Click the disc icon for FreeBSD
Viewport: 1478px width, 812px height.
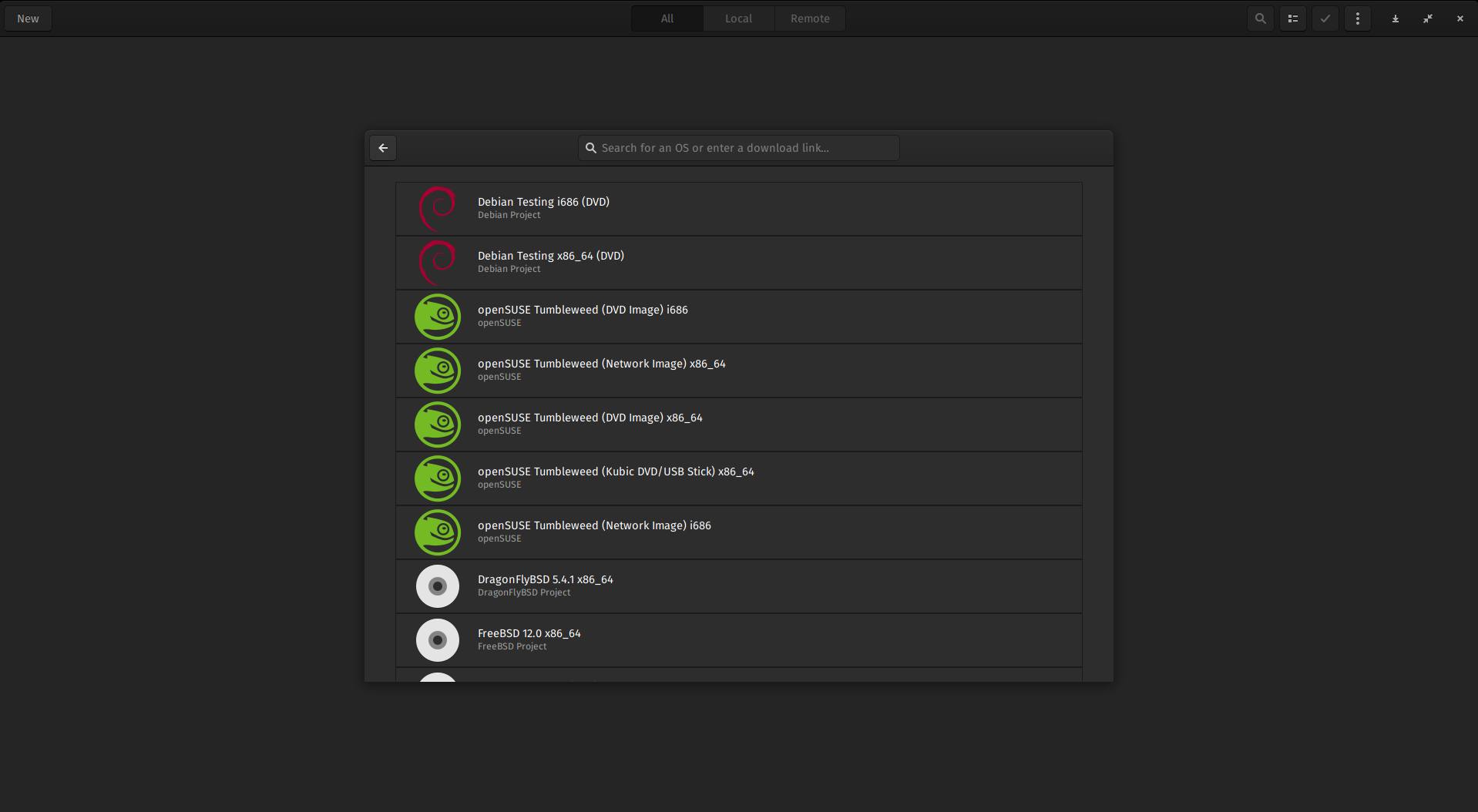[x=438, y=640]
